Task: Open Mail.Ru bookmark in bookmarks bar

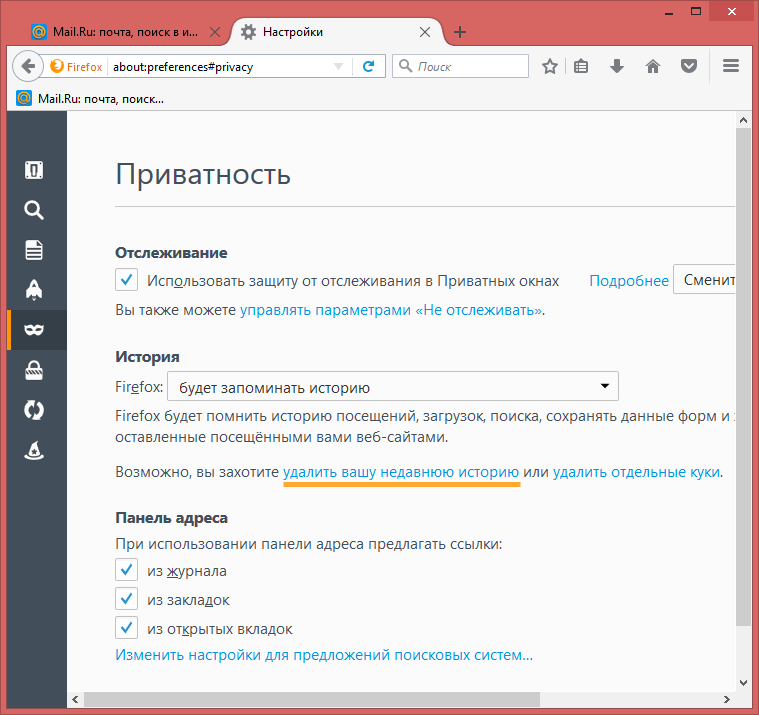Action: [90, 99]
